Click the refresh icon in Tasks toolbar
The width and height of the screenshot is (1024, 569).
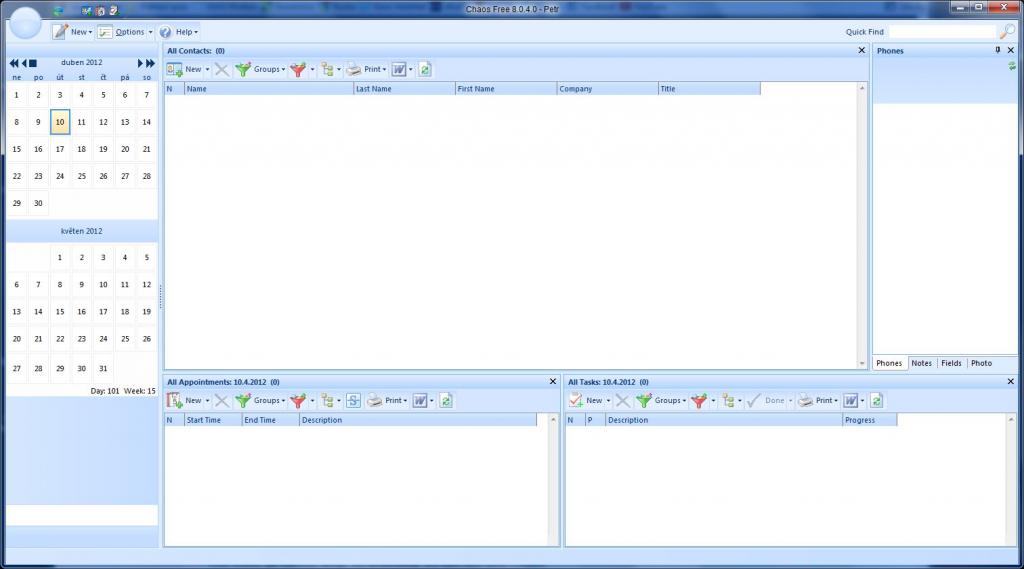coord(876,400)
